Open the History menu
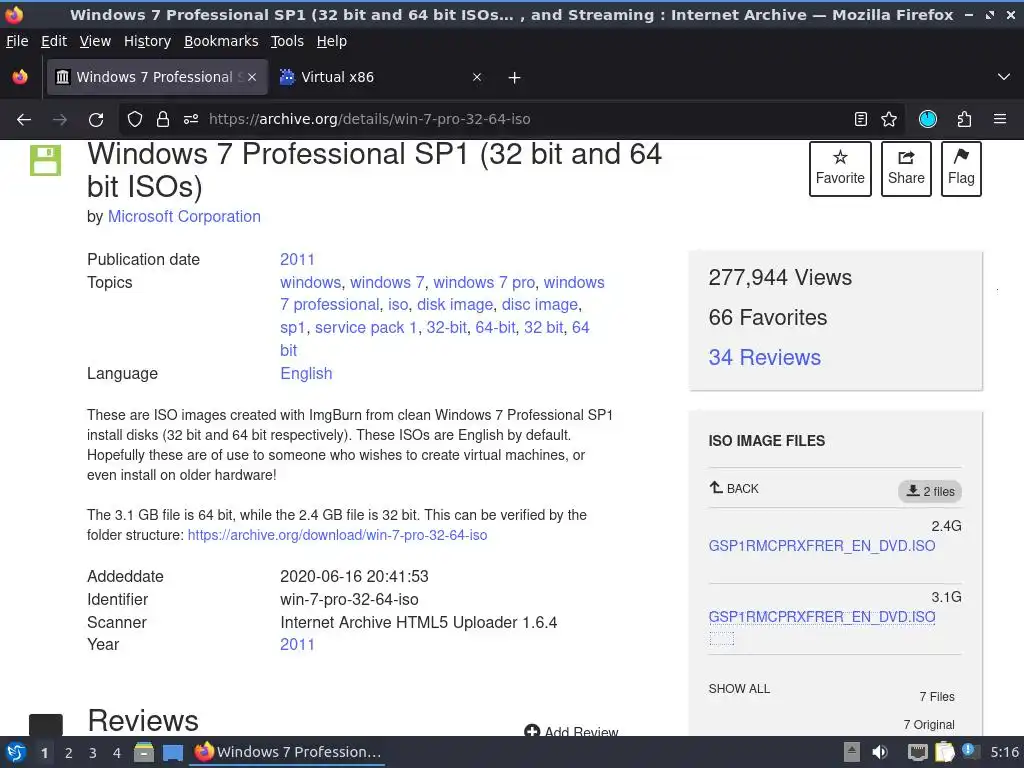The image size is (1024, 768). (147, 41)
